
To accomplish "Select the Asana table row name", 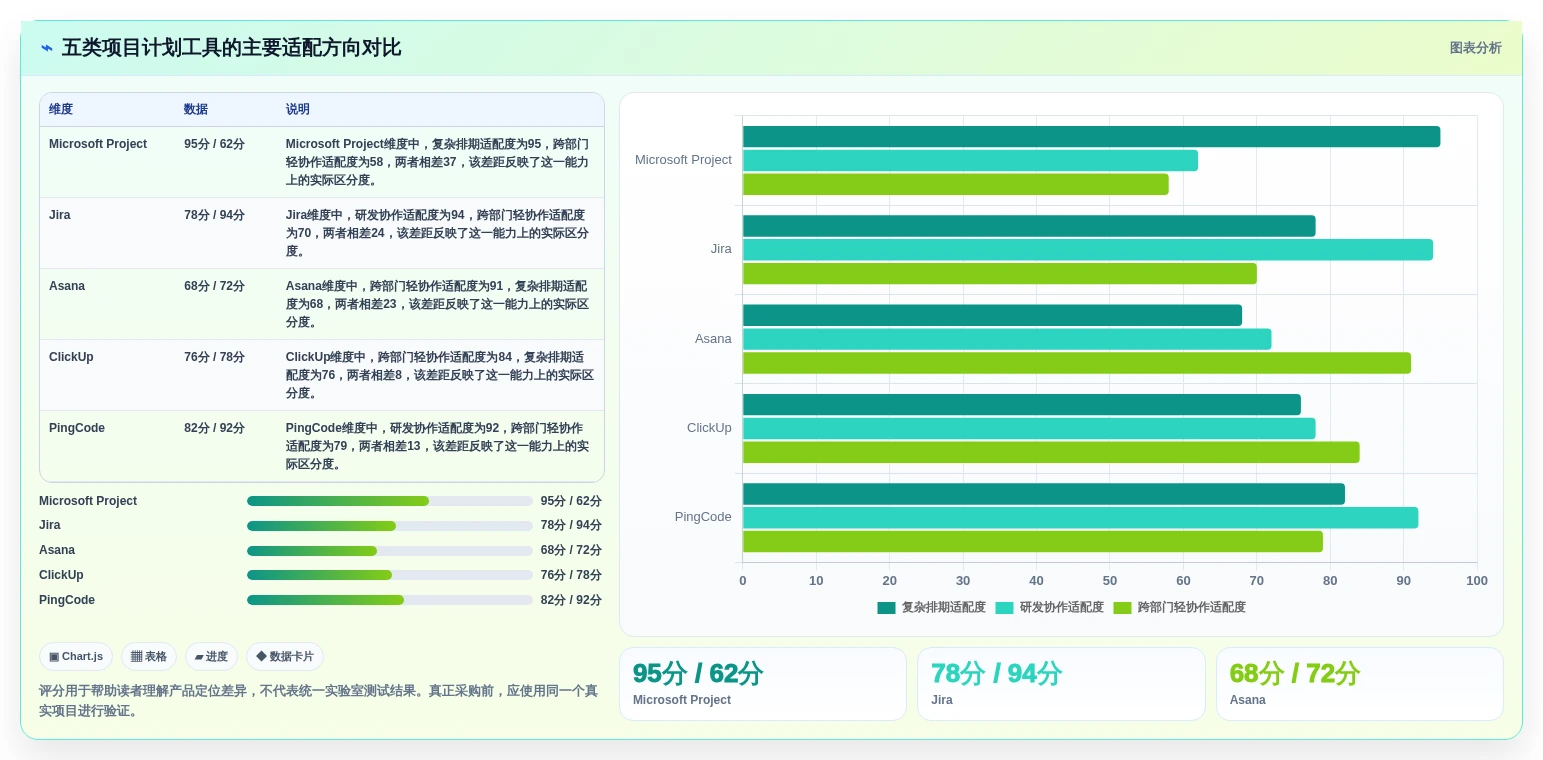I will (x=67, y=286).
